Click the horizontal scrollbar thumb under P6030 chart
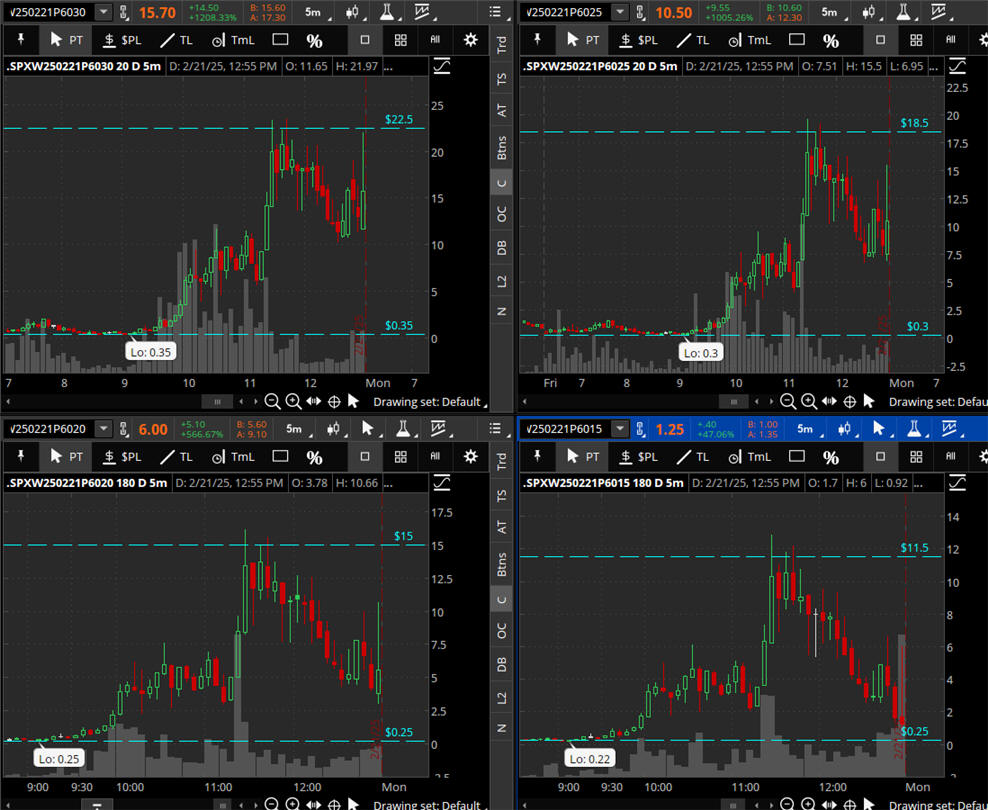Screen dimensions: 988x810 [217, 402]
